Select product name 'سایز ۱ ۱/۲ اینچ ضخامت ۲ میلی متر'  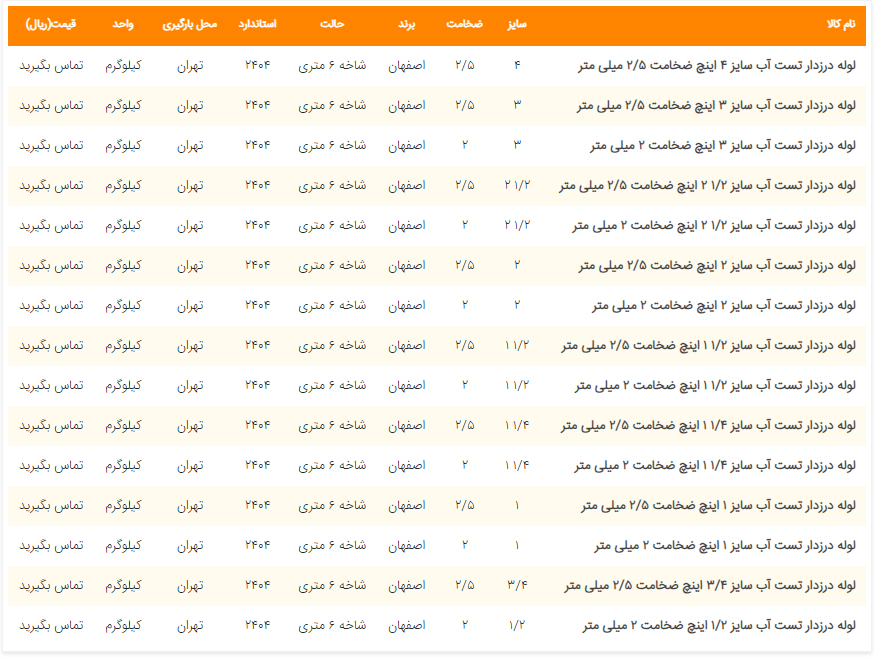point(715,385)
